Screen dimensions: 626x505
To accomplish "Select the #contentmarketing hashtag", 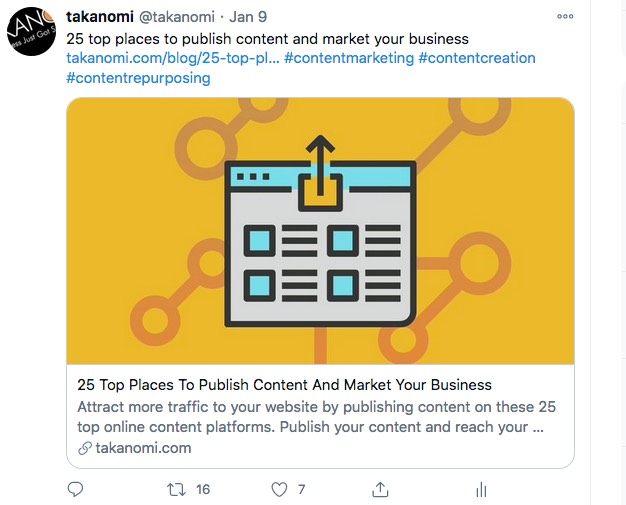I will click(349, 58).
